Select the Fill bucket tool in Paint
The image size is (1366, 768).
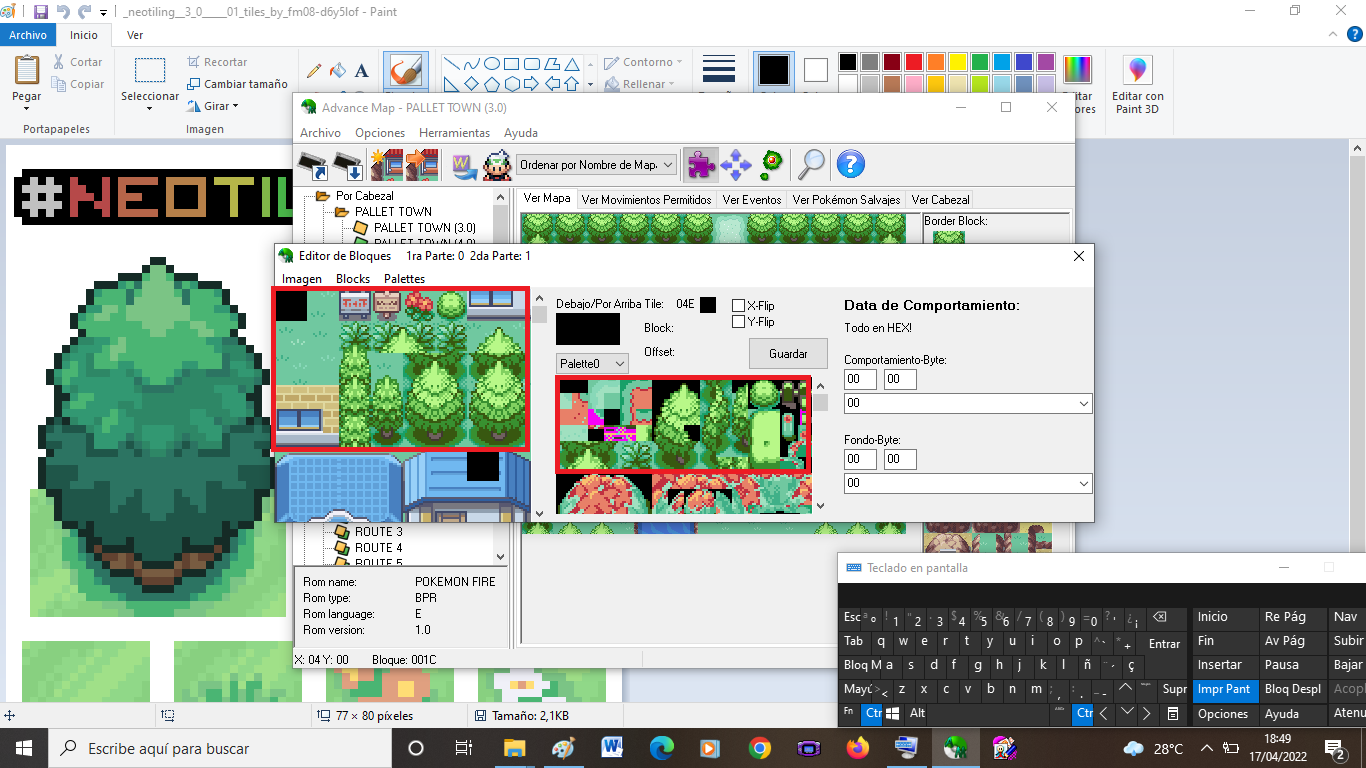pos(338,71)
